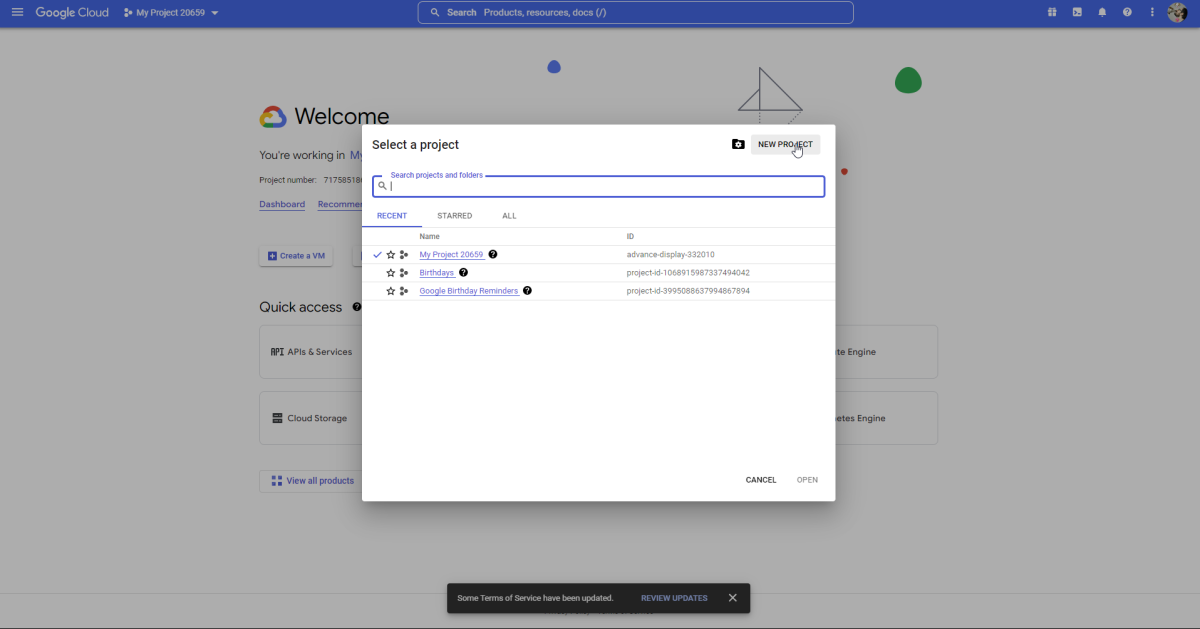
Task: Click the OPEN button in dialog
Action: point(807,480)
